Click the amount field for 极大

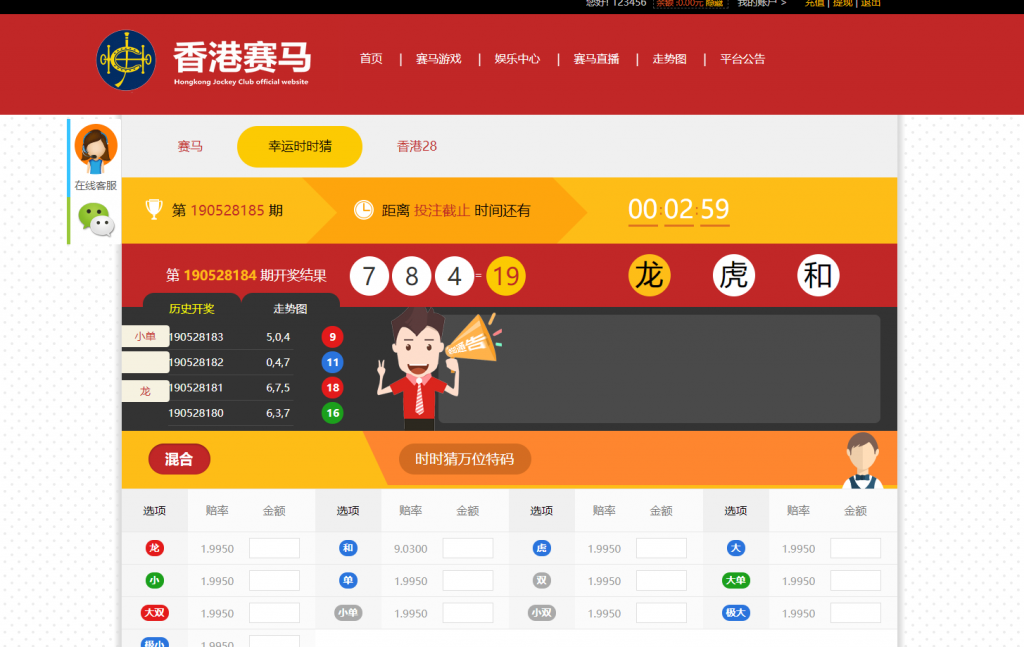855,613
